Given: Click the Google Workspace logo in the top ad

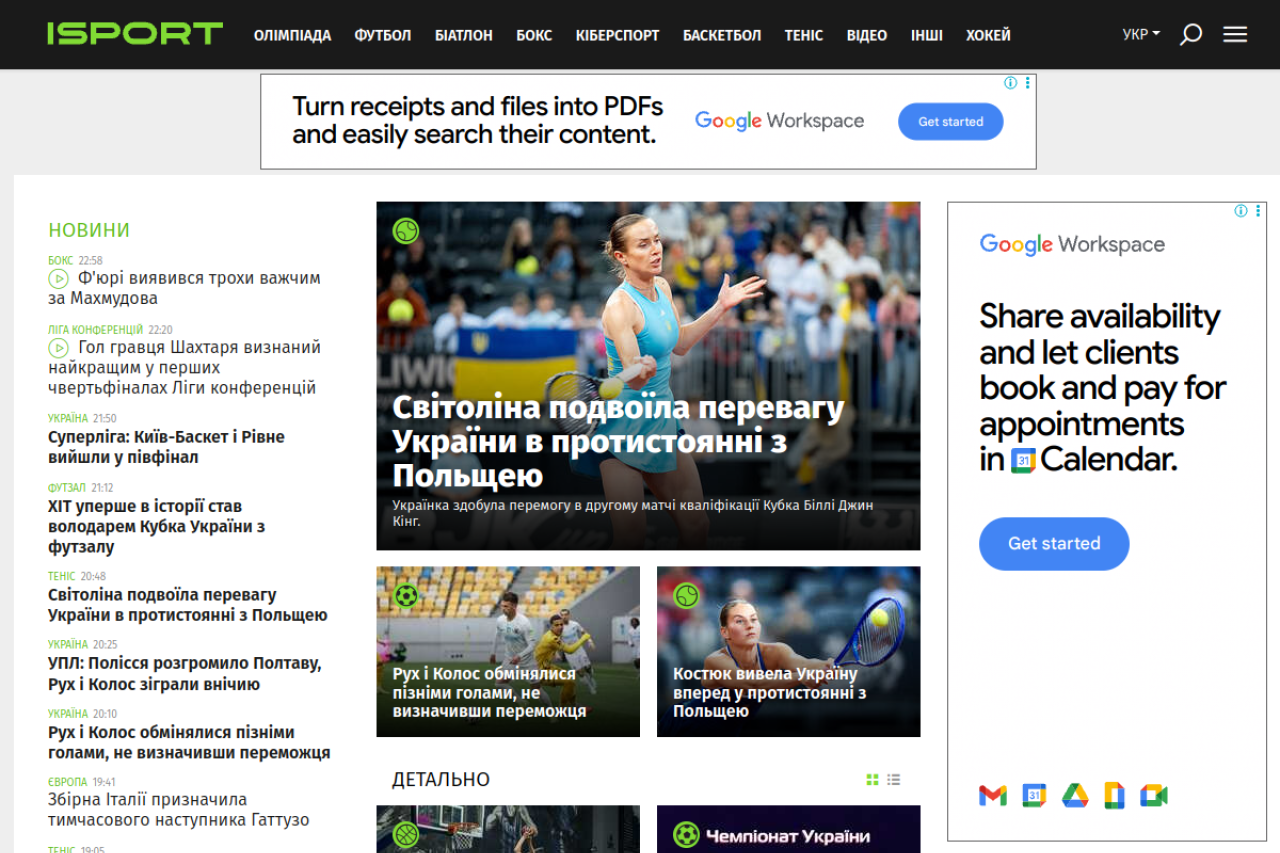Looking at the screenshot, I should pyautogui.click(x=779, y=121).
